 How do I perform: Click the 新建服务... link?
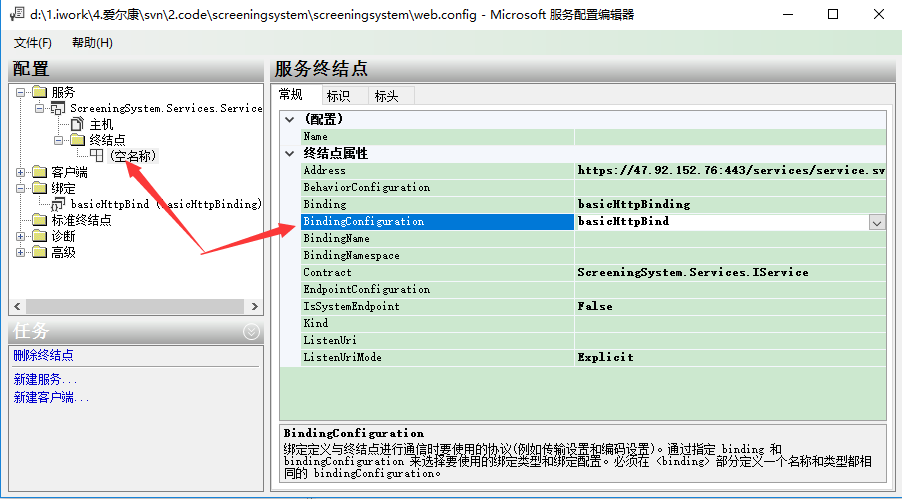pyautogui.click(x=45, y=379)
